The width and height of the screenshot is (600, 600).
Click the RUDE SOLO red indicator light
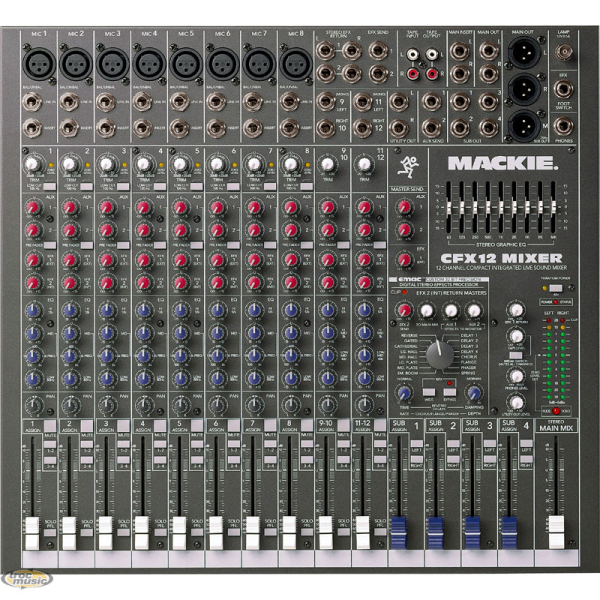(x=556, y=411)
